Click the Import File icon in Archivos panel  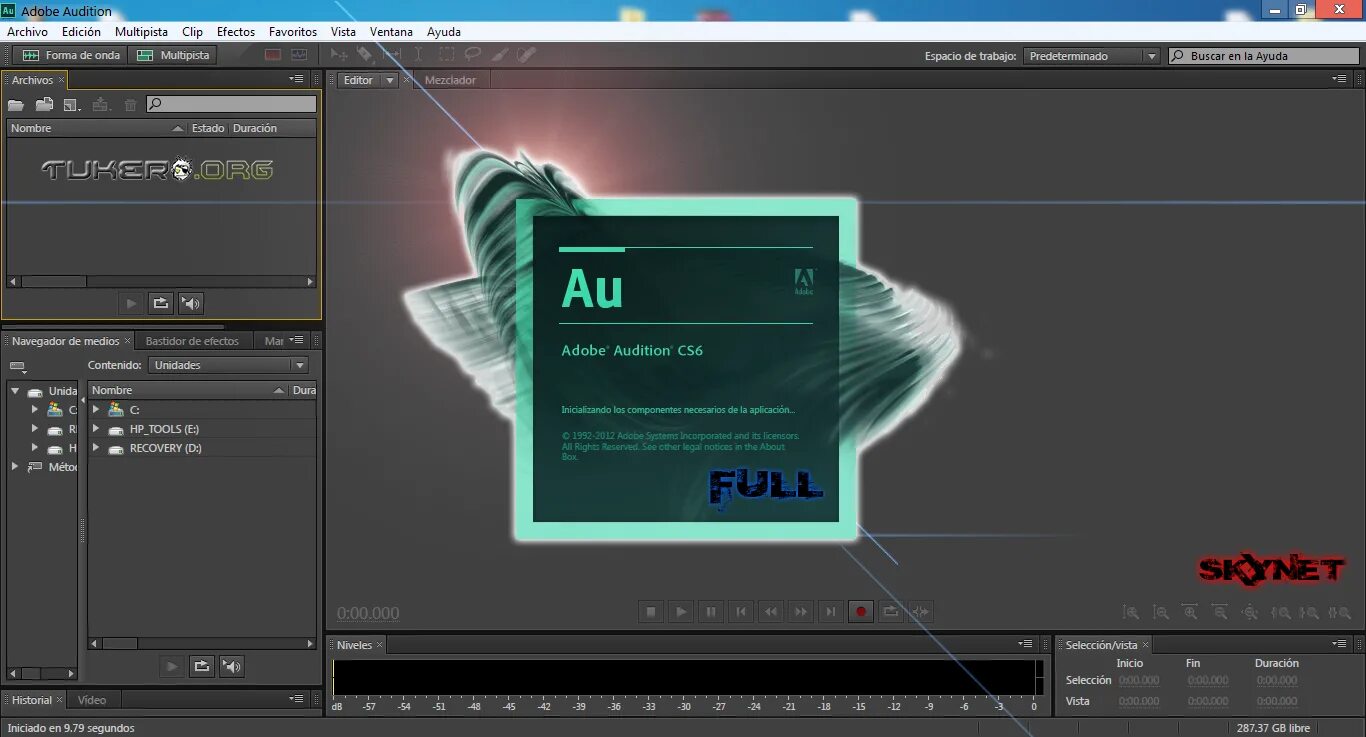[x=44, y=104]
